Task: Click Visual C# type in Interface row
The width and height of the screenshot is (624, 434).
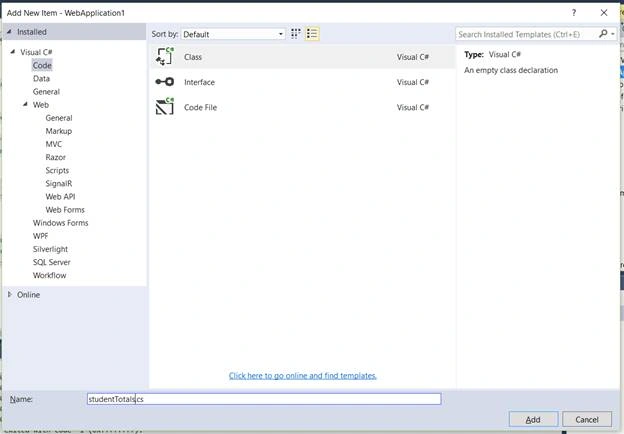Action: (x=413, y=82)
